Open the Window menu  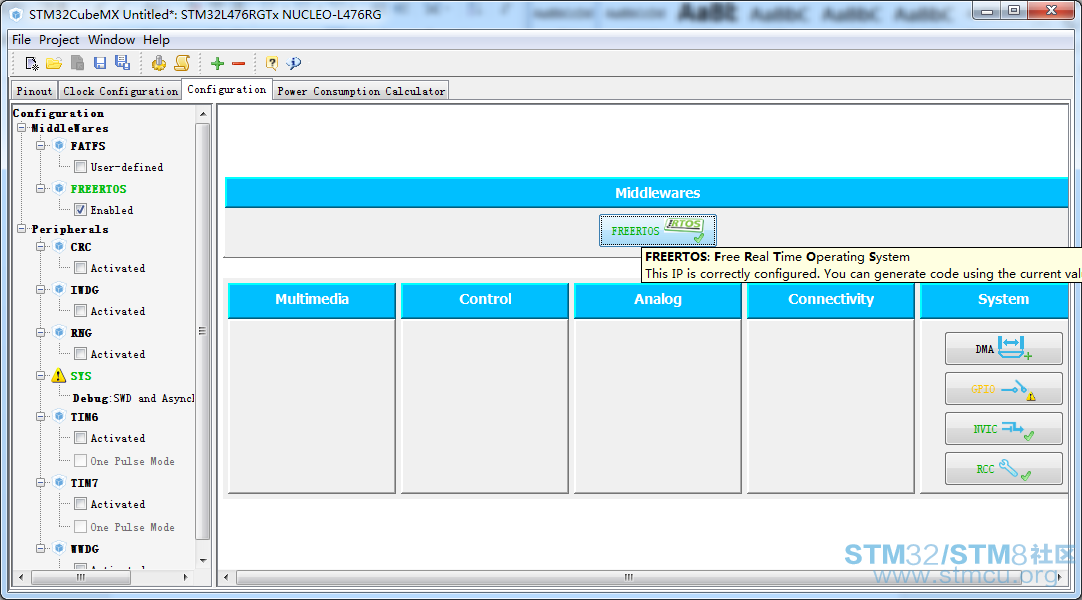[111, 39]
